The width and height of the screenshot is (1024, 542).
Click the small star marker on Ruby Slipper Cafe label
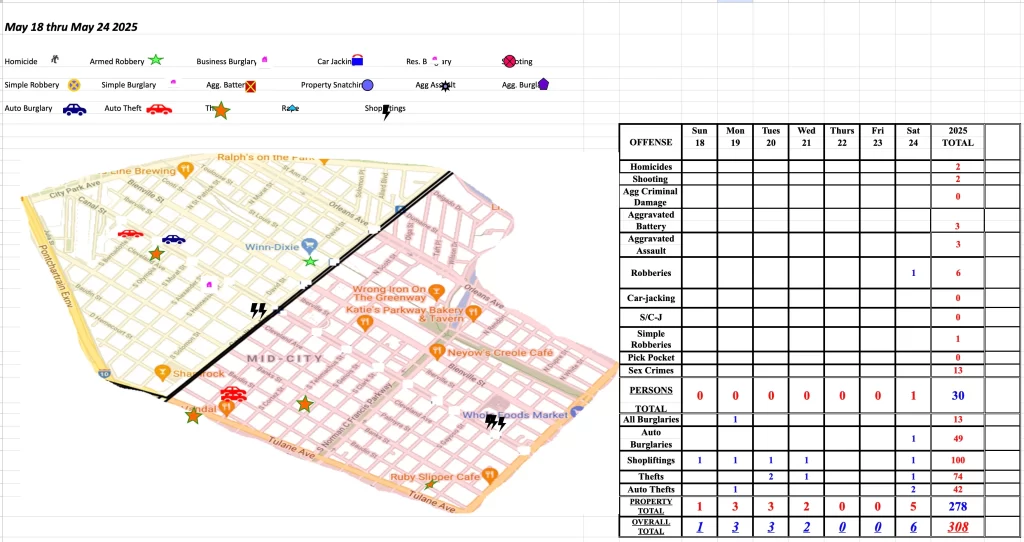coord(429,485)
